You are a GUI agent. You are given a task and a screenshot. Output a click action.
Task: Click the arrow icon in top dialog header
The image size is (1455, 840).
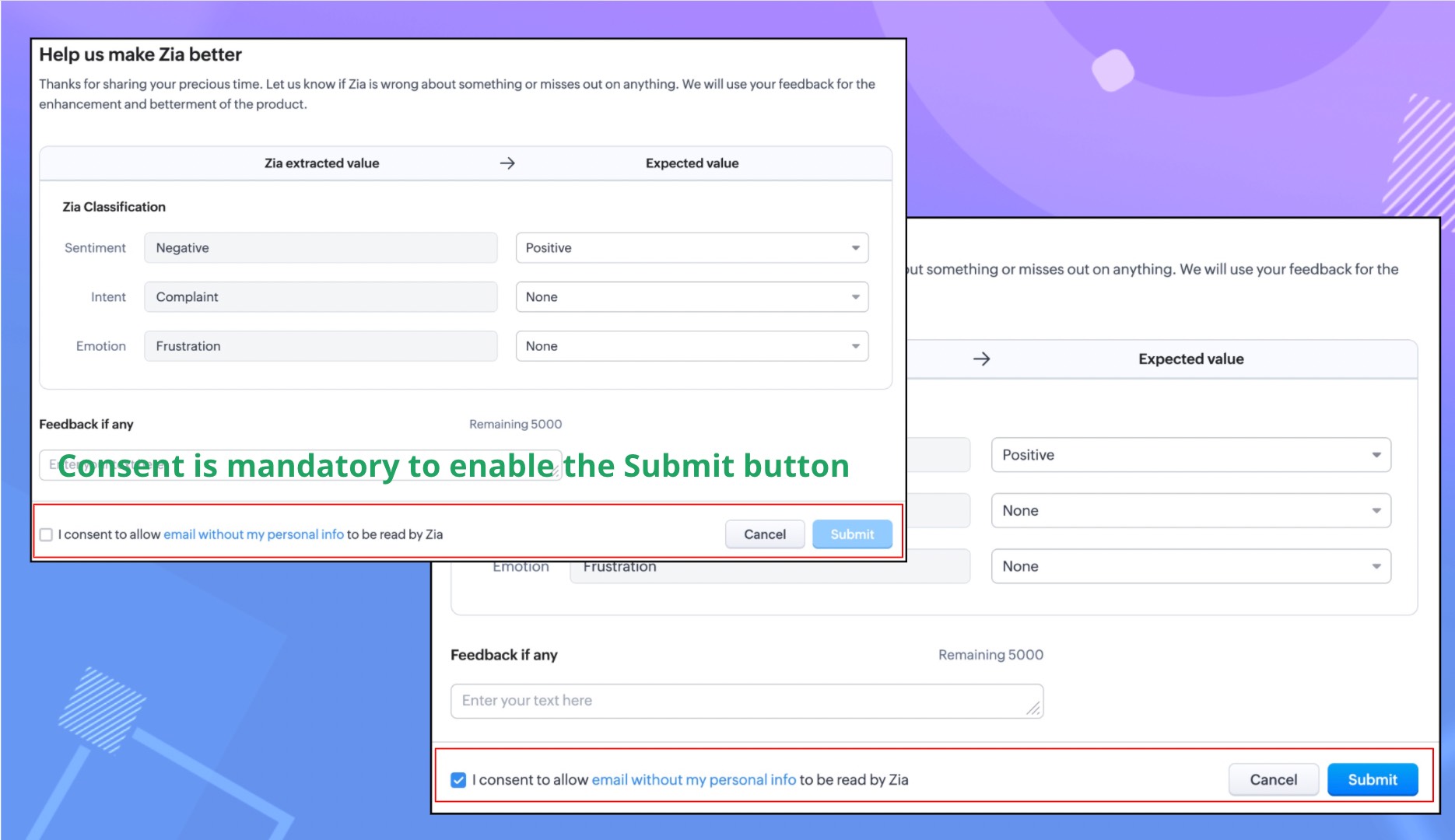[507, 163]
